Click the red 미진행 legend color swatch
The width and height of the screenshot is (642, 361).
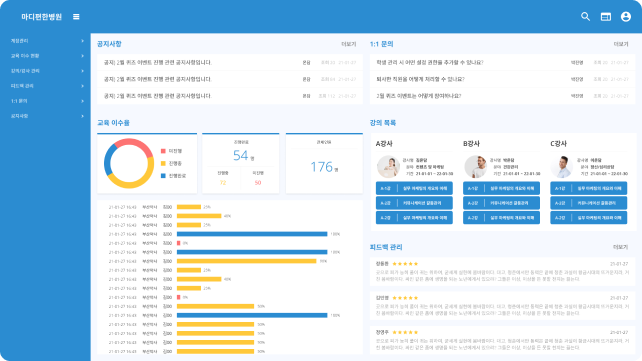tap(163, 151)
